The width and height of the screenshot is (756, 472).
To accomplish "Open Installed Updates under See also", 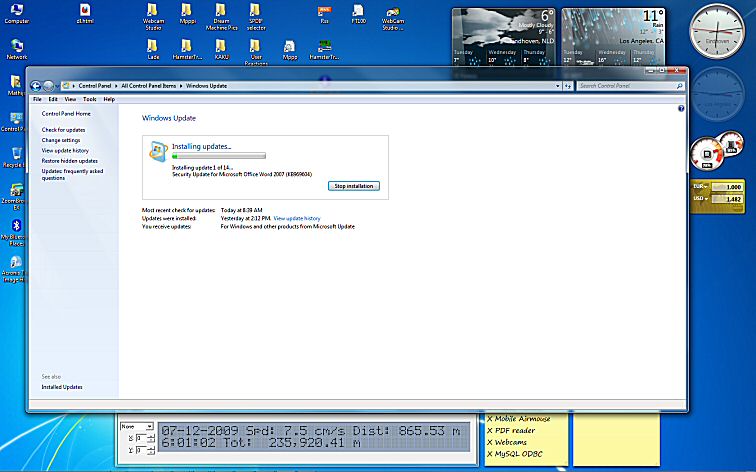I will pyautogui.click(x=62, y=387).
